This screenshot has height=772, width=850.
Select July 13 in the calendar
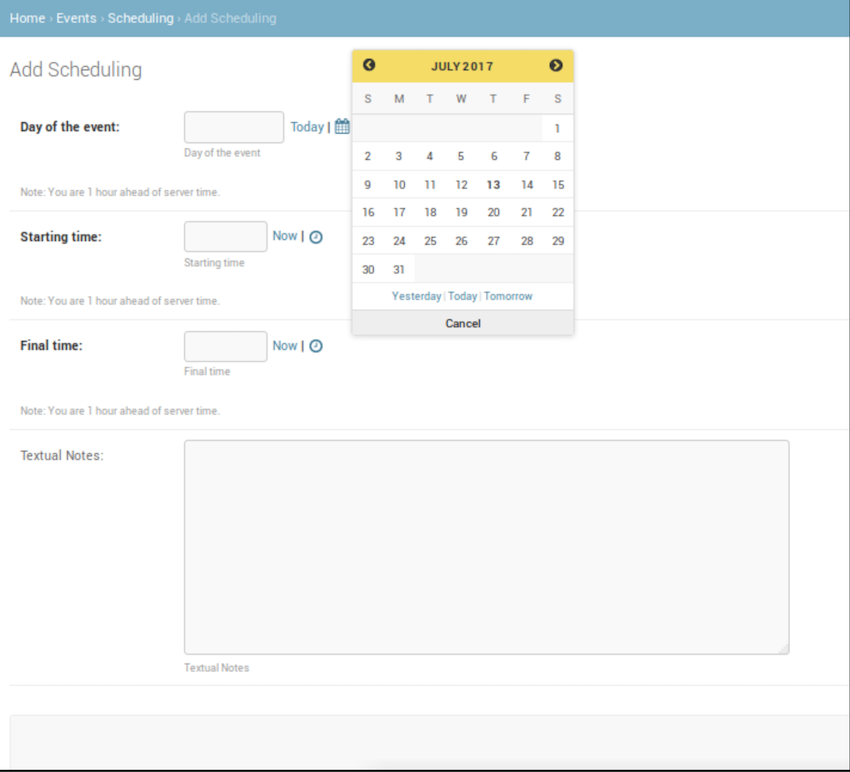pyautogui.click(x=493, y=185)
